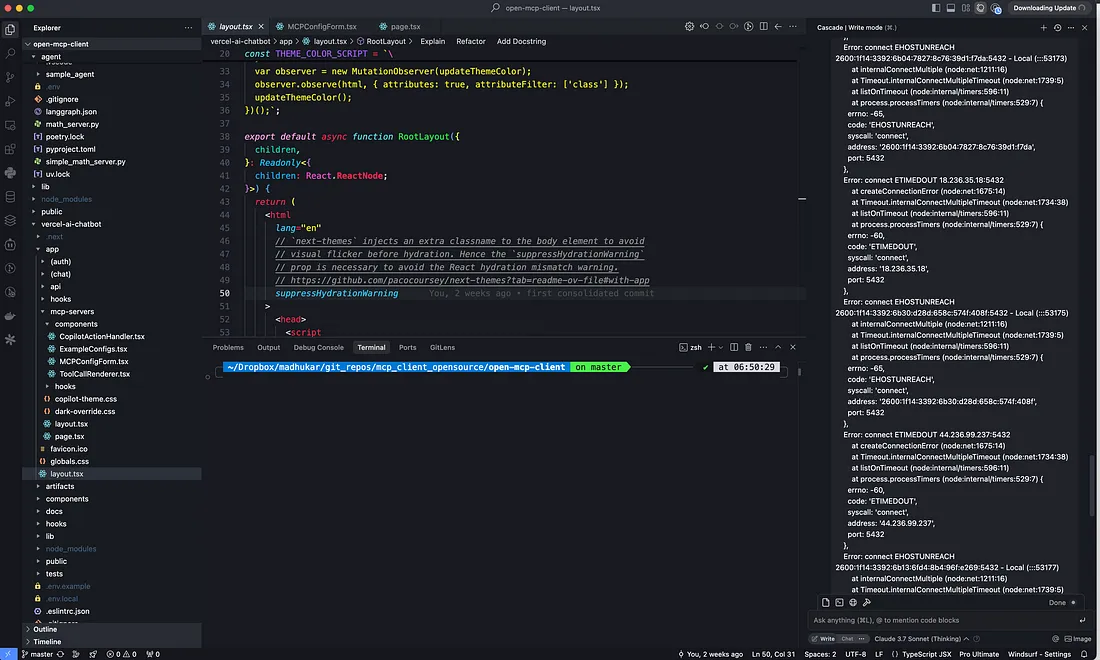Click Add Docstring code lens link
The image size is (1100, 660).
coord(521,41)
